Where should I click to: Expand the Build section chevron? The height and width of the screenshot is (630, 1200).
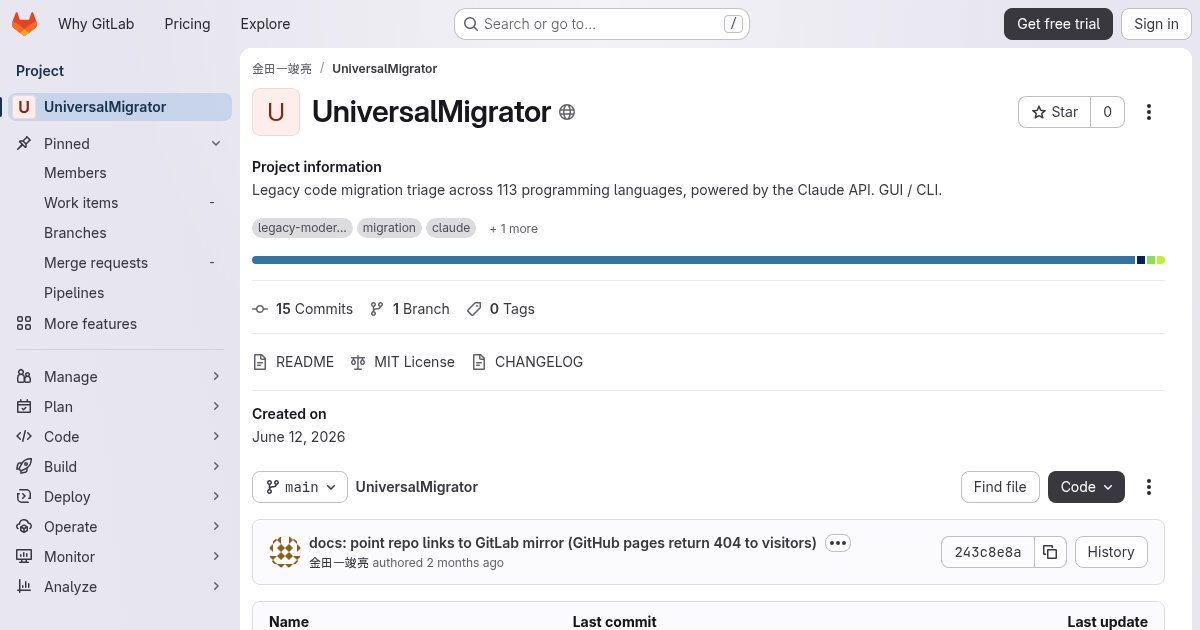(x=216, y=467)
